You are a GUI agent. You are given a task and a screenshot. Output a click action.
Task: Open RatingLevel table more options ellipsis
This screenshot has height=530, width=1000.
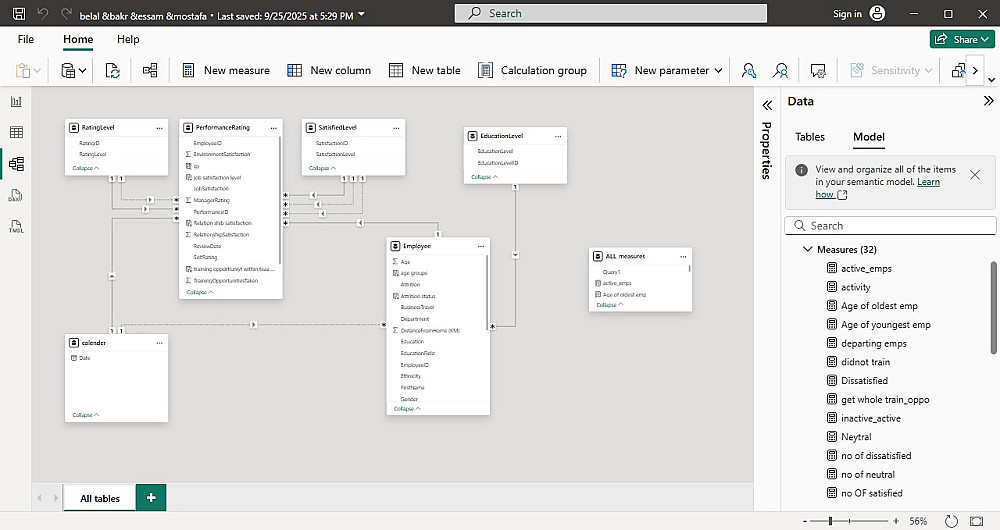click(160, 128)
